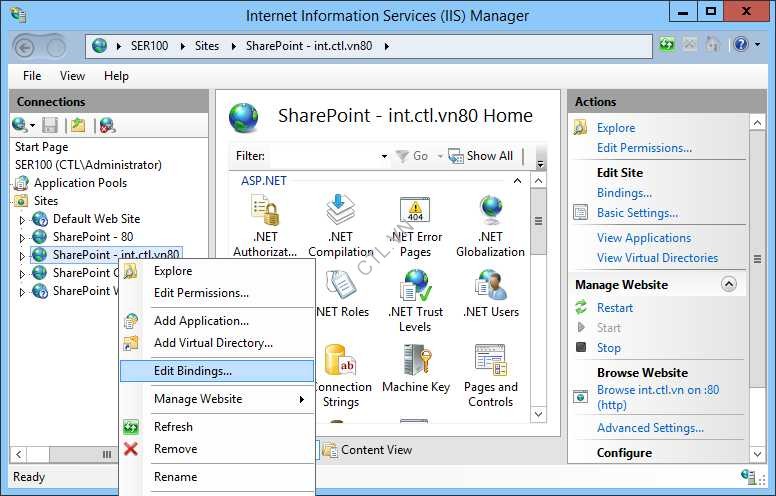
Task: Select Application Pools in Connections tree
Action: (x=80, y=183)
